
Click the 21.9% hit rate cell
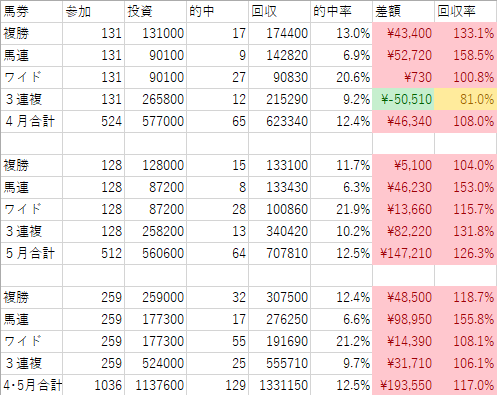(341, 209)
